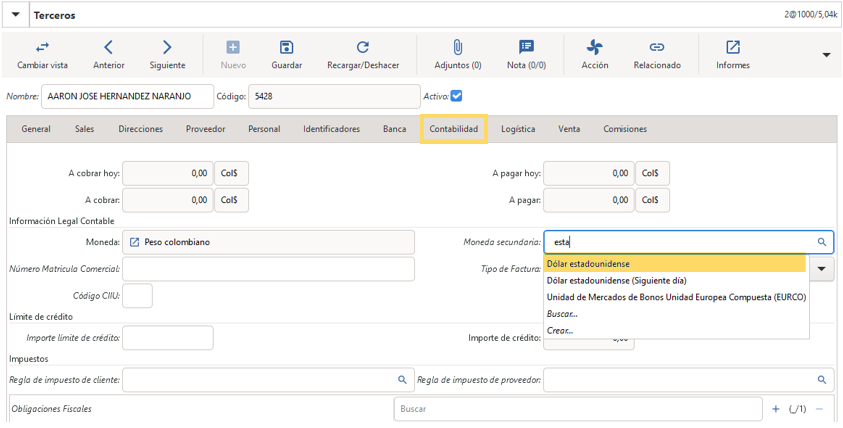Open the Identificadores tab
The width and height of the screenshot is (843, 428).
[x=332, y=129]
